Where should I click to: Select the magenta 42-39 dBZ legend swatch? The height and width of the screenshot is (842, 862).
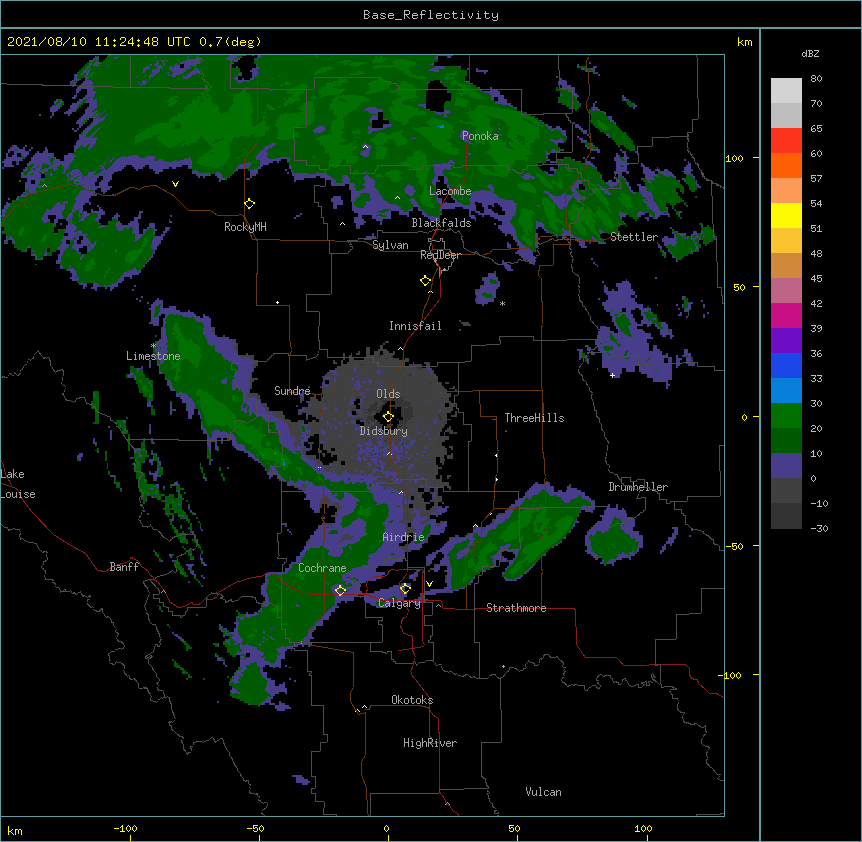click(786, 315)
